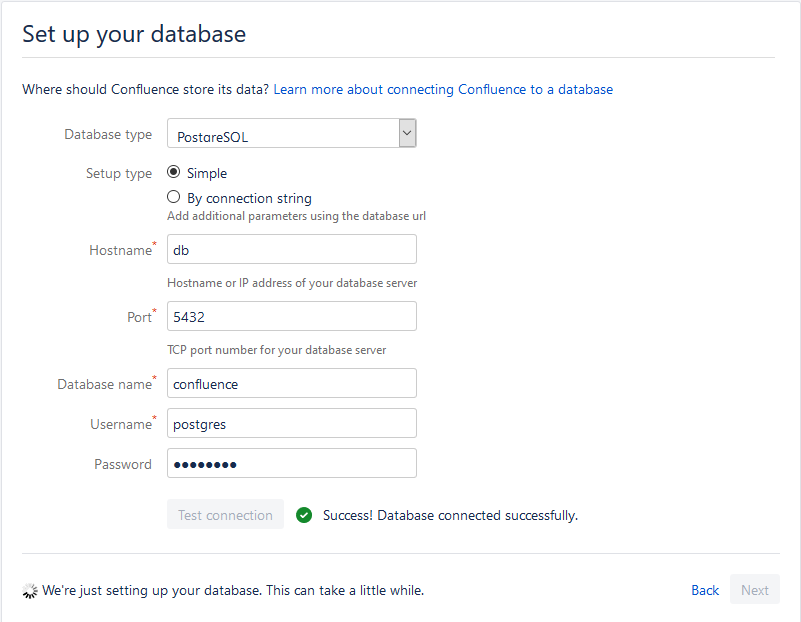Image resolution: width=801 pixels, height=622 pixels.
Task: Click the green success checkmark icon
Action: (304, 515)
